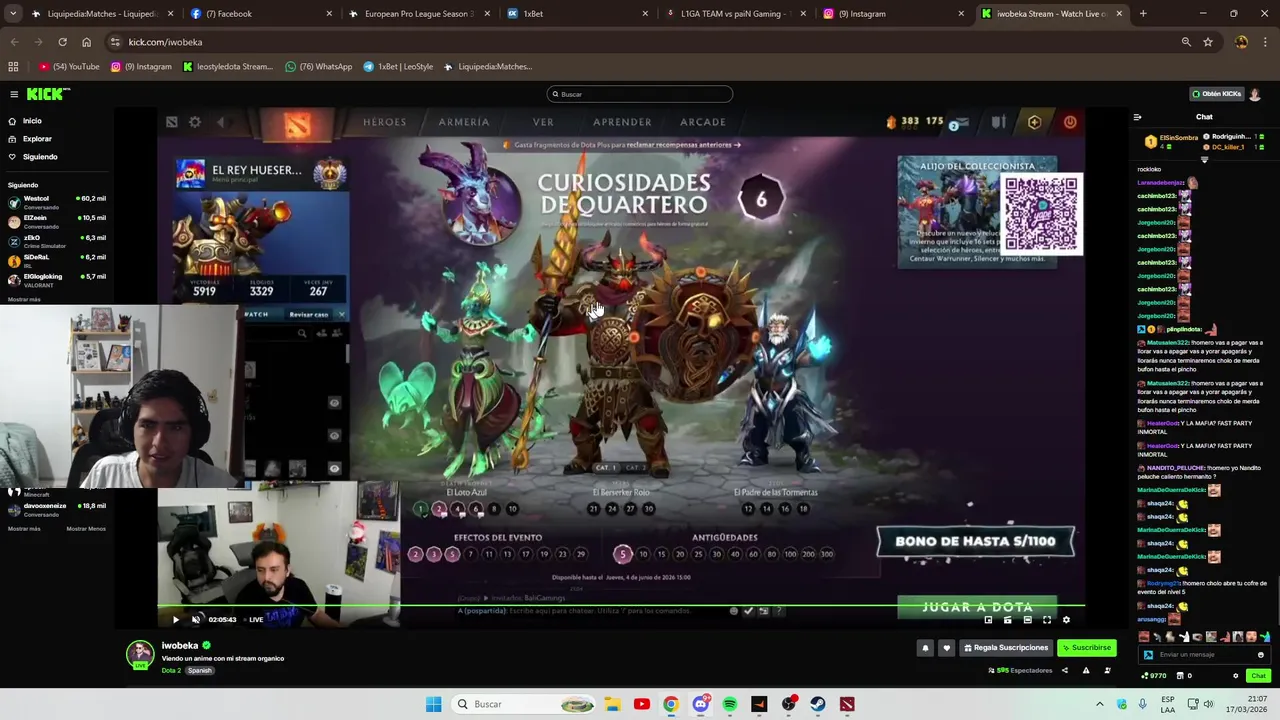Toggle the heart follow button
This screenshot has width=1280, height=720.
947,648
